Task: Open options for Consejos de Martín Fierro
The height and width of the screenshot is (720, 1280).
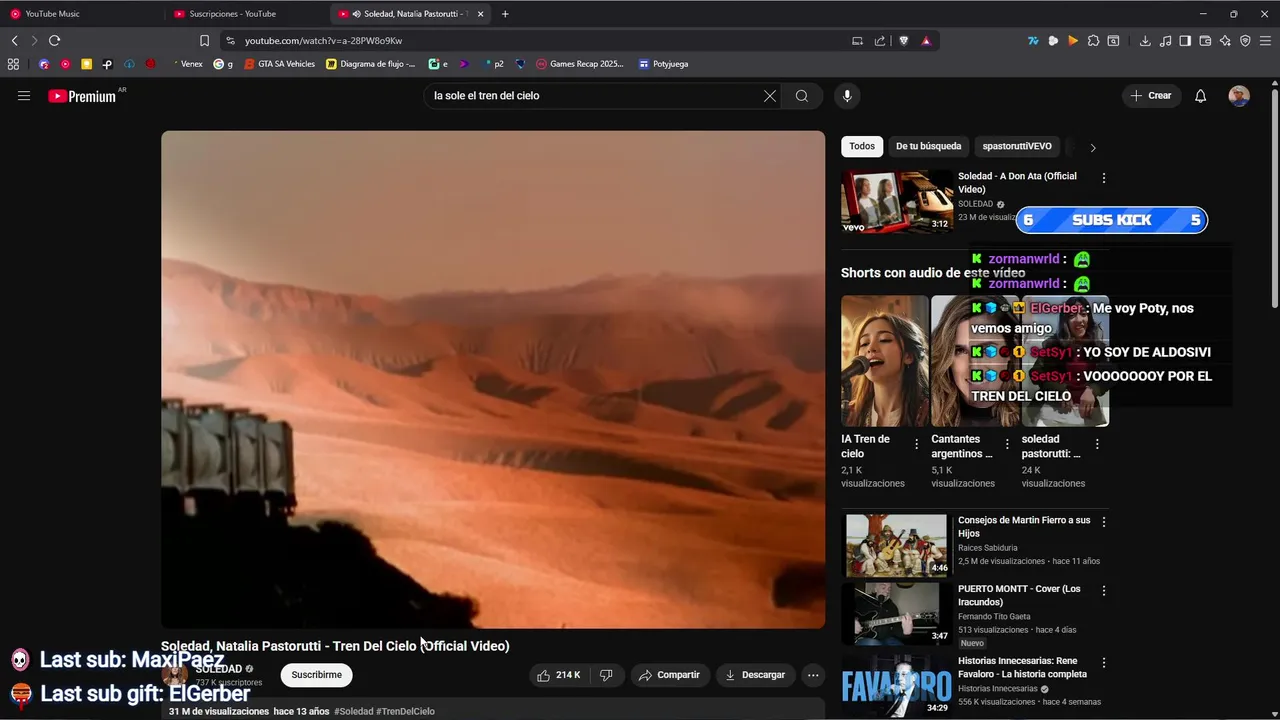Action: [x=1104, y=522]
